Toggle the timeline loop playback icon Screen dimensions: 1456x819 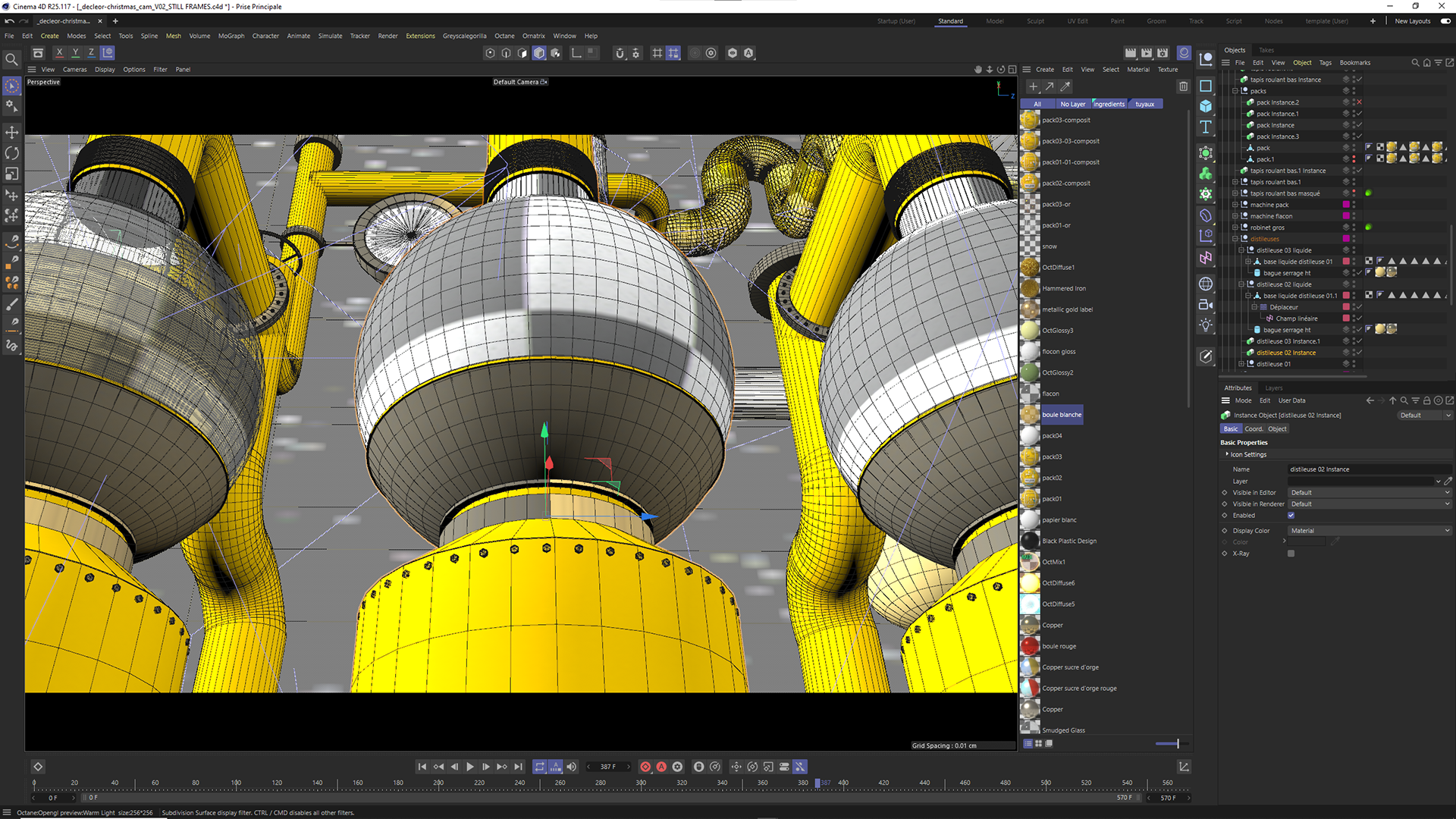click(x=539, y=767)
